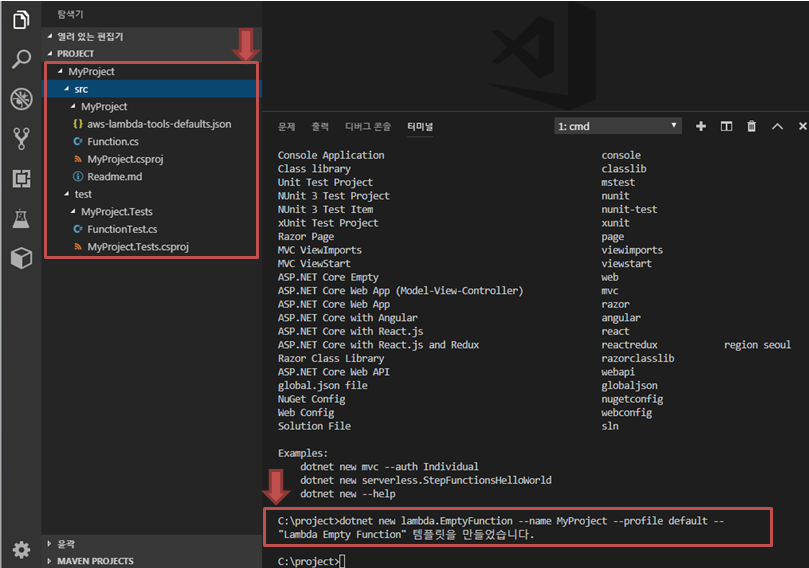Open the Extensions view in the activity bar

[21, 178]
